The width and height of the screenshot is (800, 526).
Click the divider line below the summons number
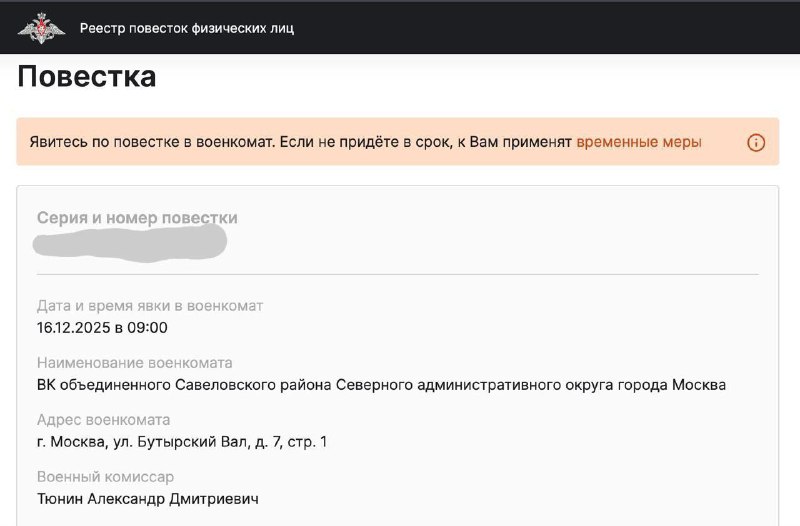[397, 273]
